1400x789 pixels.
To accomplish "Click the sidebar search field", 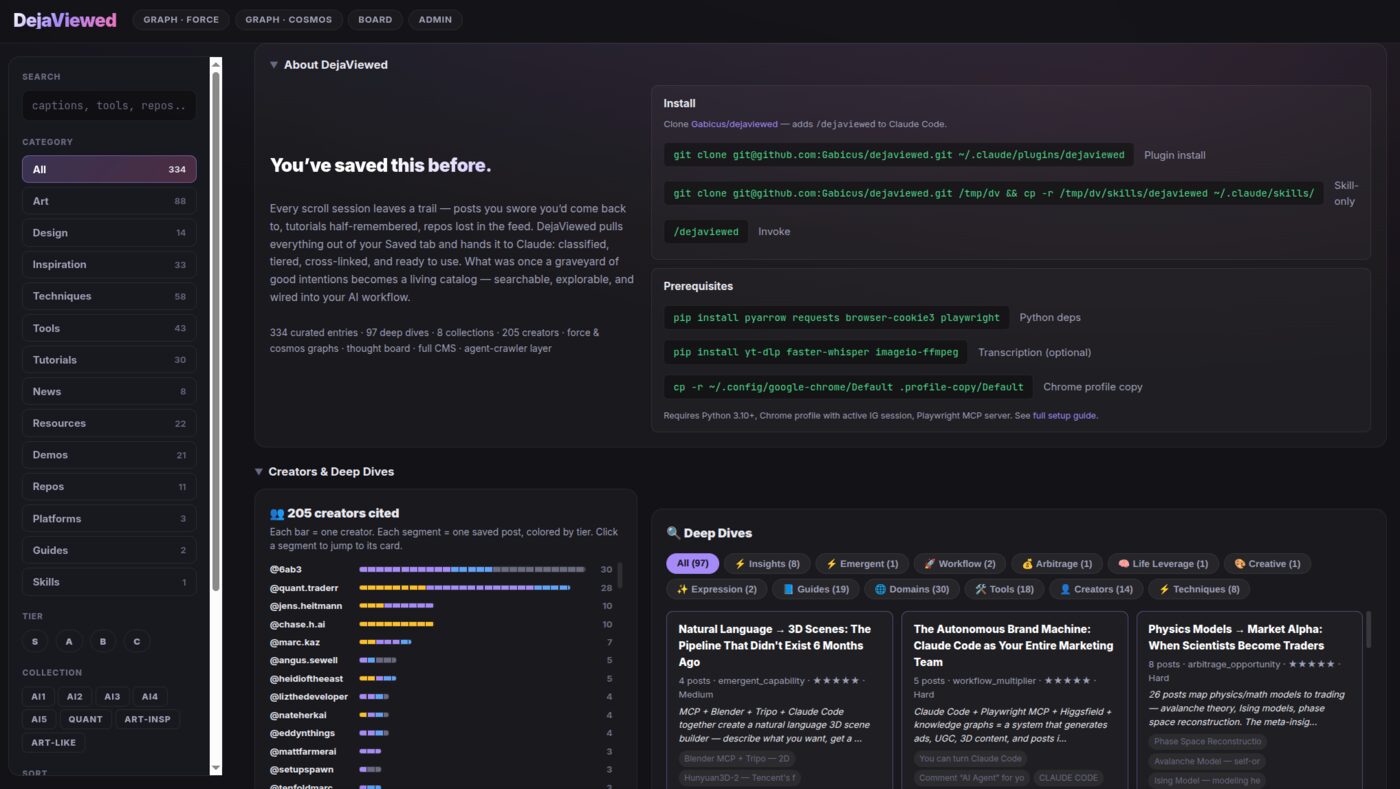I will pyautogui.click(x=108, y=105).
